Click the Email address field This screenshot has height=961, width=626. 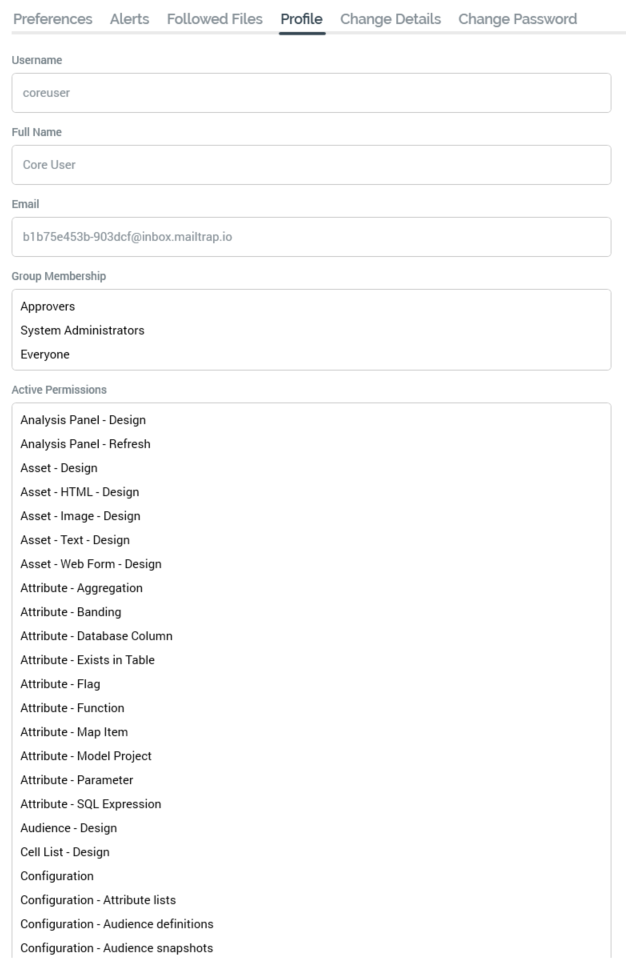[311, 237]
